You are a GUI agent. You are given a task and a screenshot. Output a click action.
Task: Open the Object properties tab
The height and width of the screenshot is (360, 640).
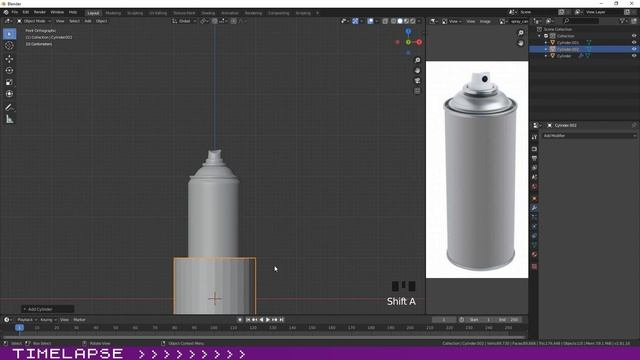tap(534, 199)
